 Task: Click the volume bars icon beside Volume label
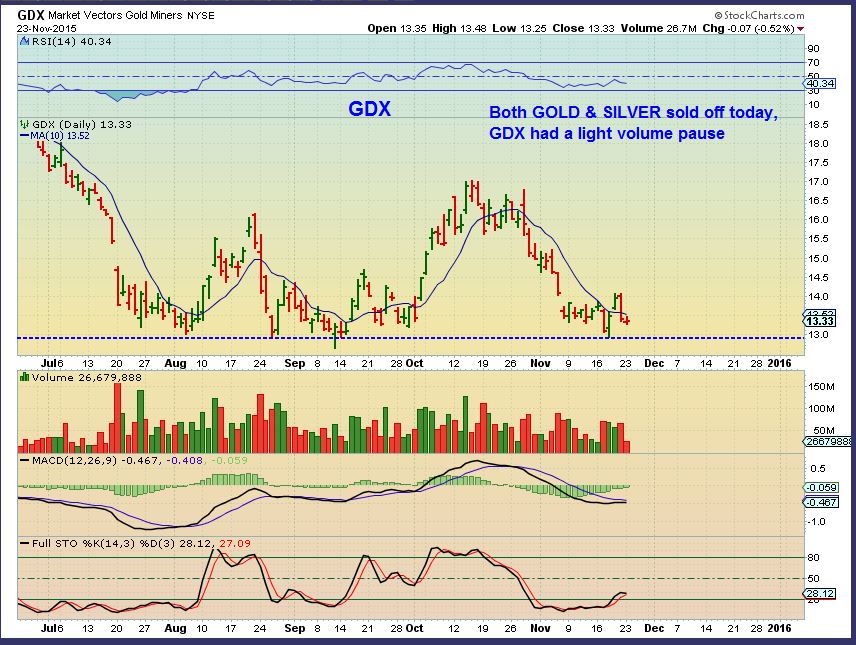tap(25, 377)
